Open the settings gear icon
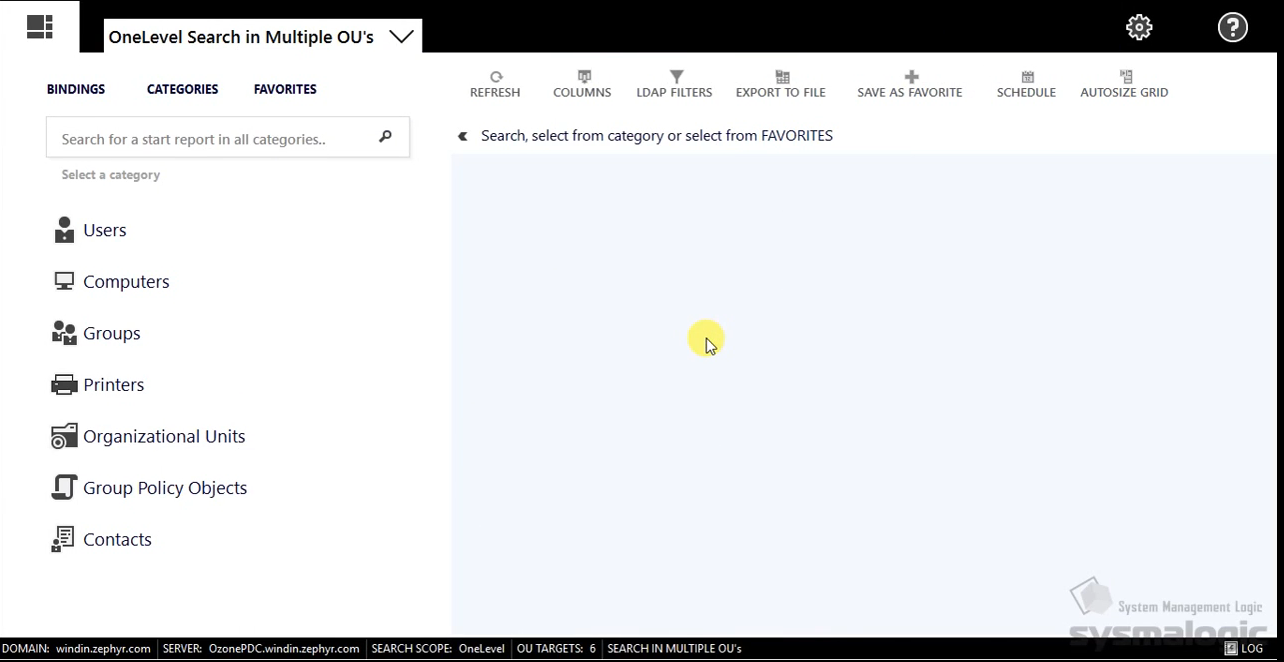The width and height of the screenshot is (1284, 662). 1139,27
